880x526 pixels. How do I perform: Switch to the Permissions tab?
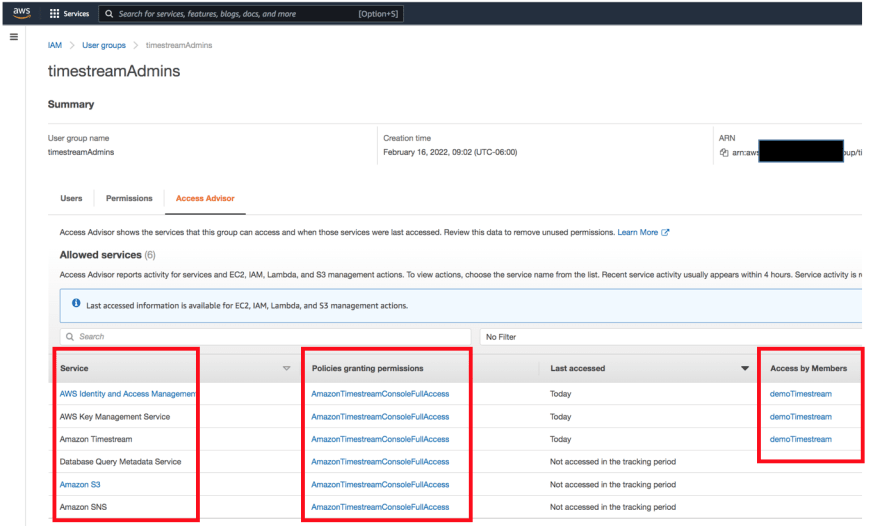tap(129, 198)
